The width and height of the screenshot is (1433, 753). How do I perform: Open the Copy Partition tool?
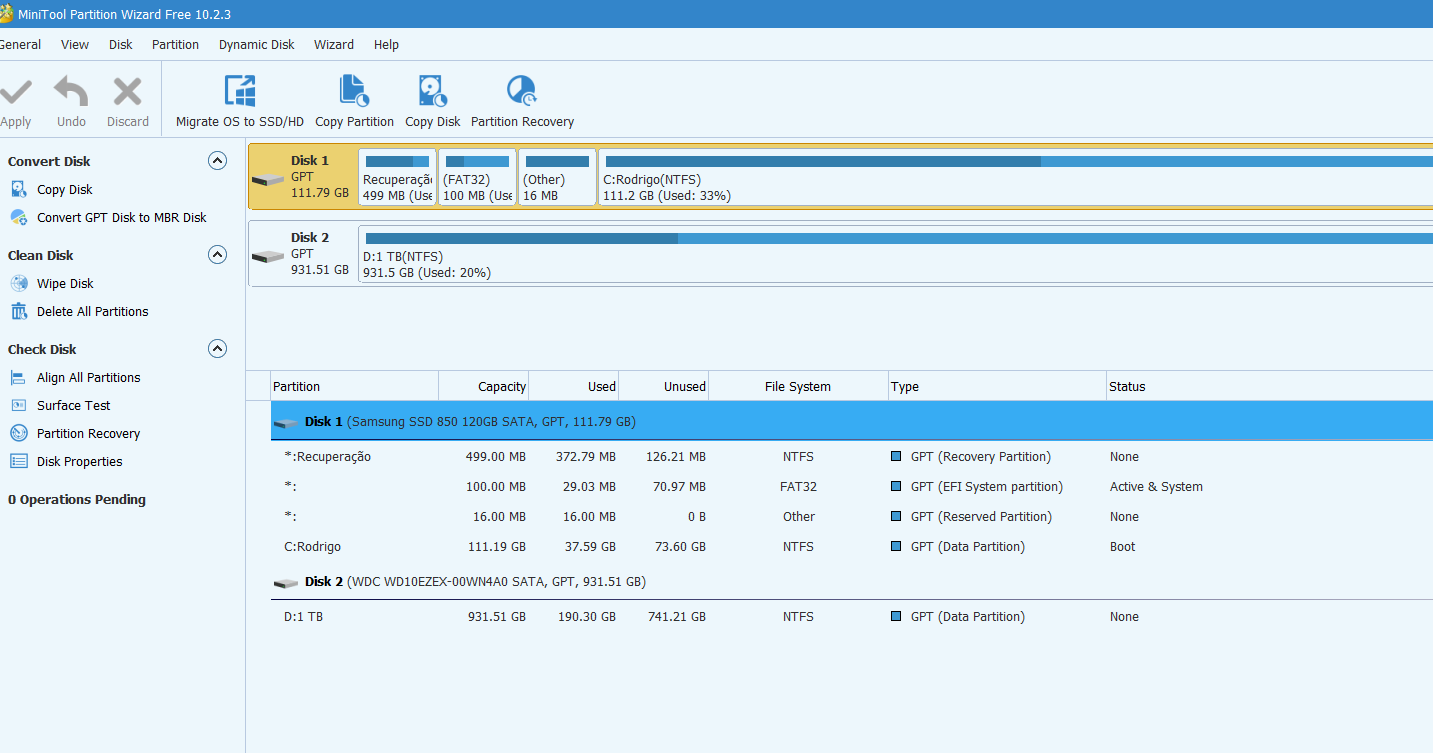pos(354,101)
